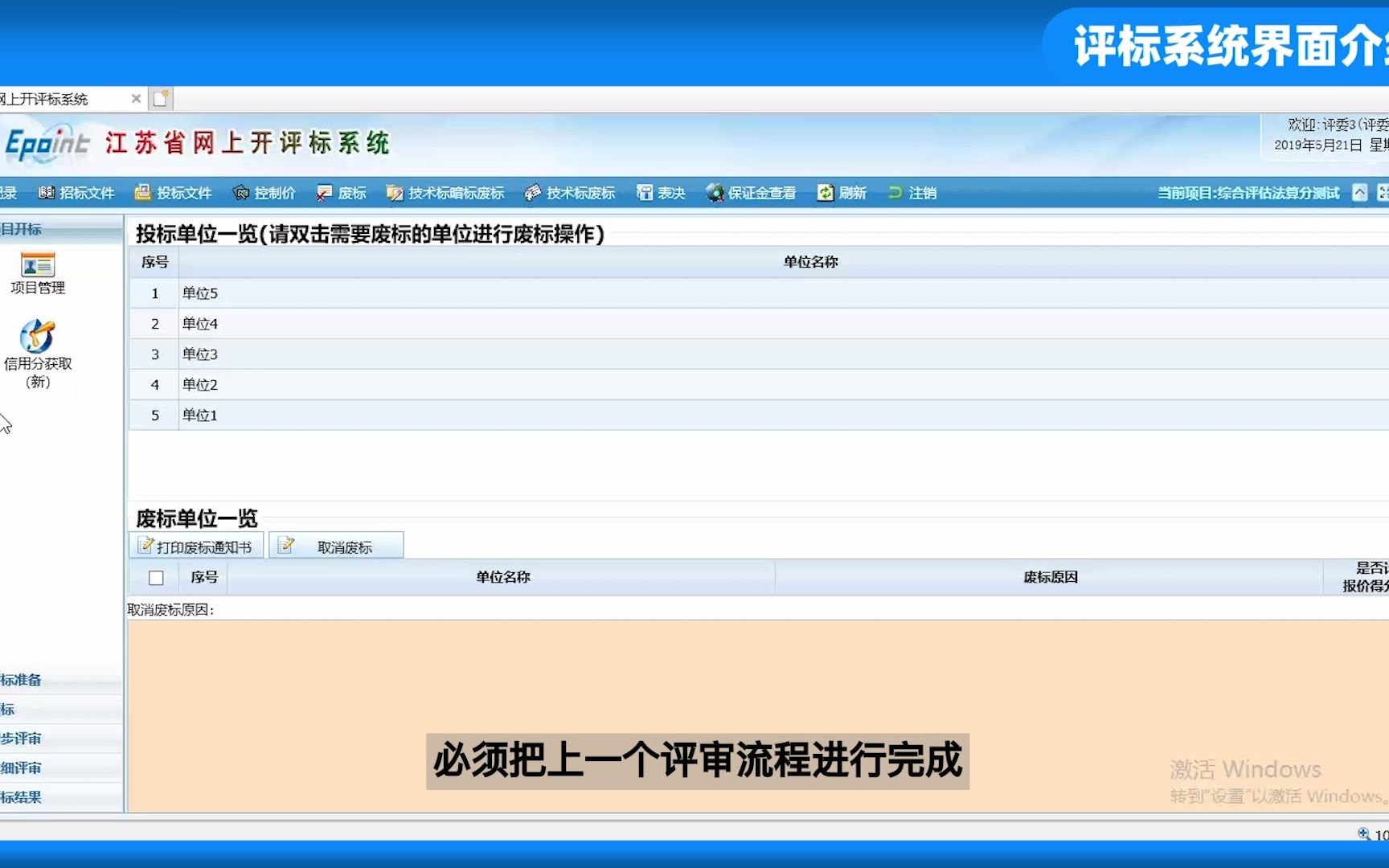This screenshot has height=868, width=1389.
Task: Open 项目管理 sidebar icon
Action: (x=38, y=273)
